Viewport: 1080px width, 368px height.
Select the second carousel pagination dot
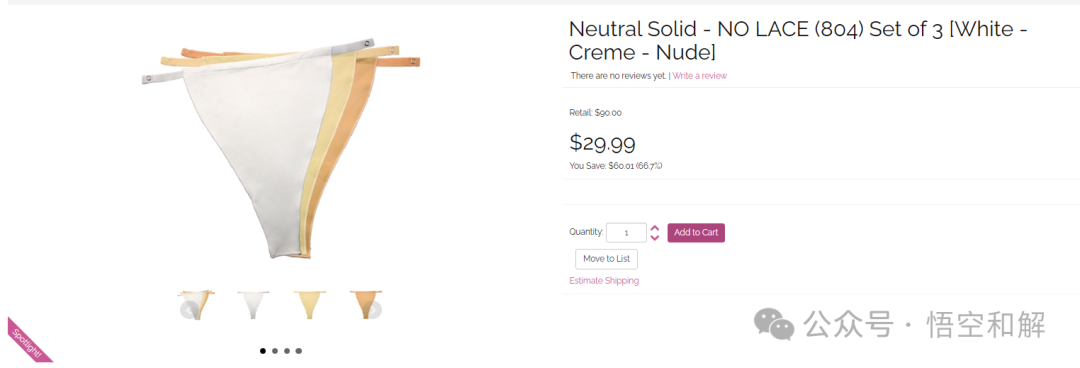point(275,351)
